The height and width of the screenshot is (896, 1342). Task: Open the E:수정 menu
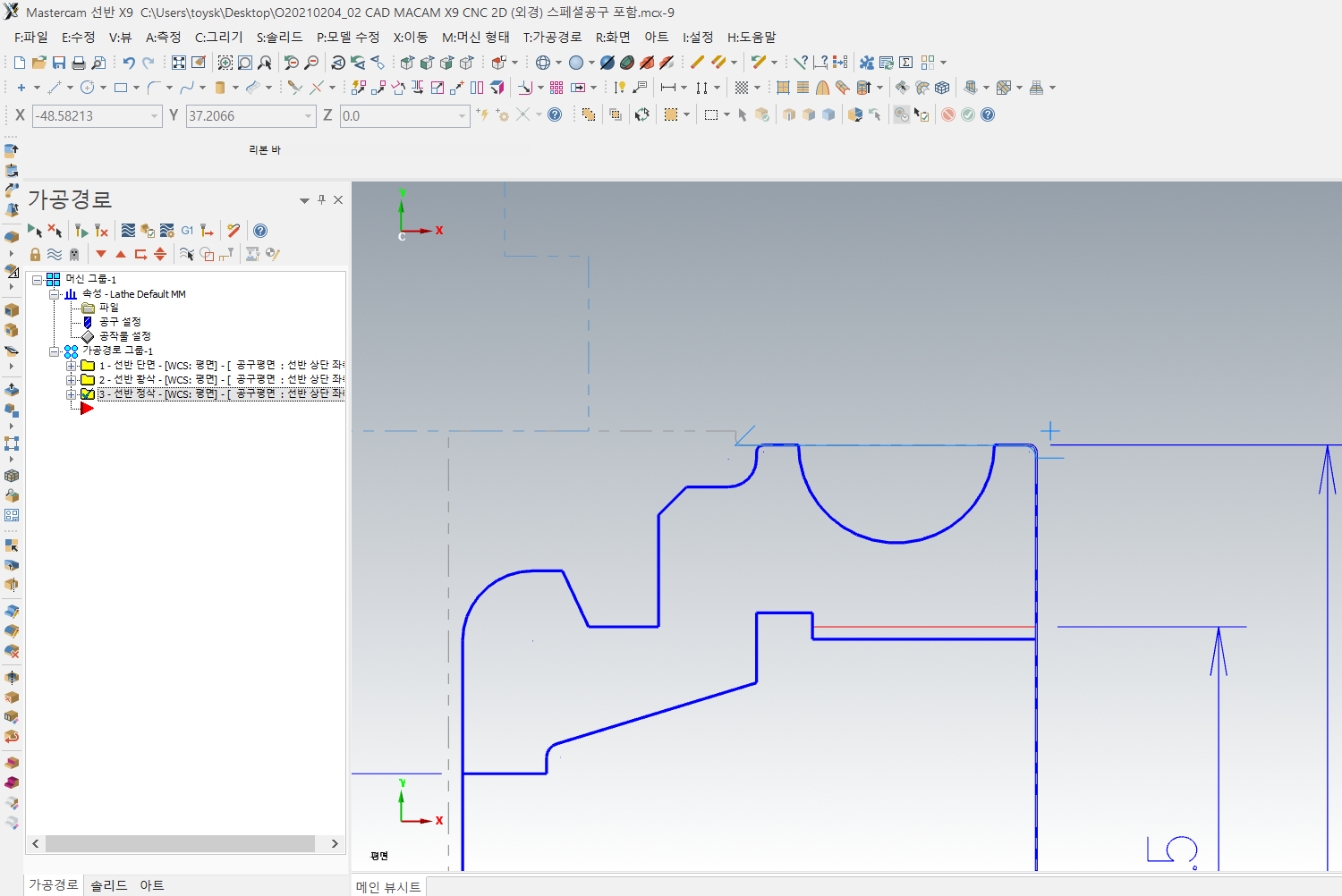pyautogui.click(x=78, y=38)
